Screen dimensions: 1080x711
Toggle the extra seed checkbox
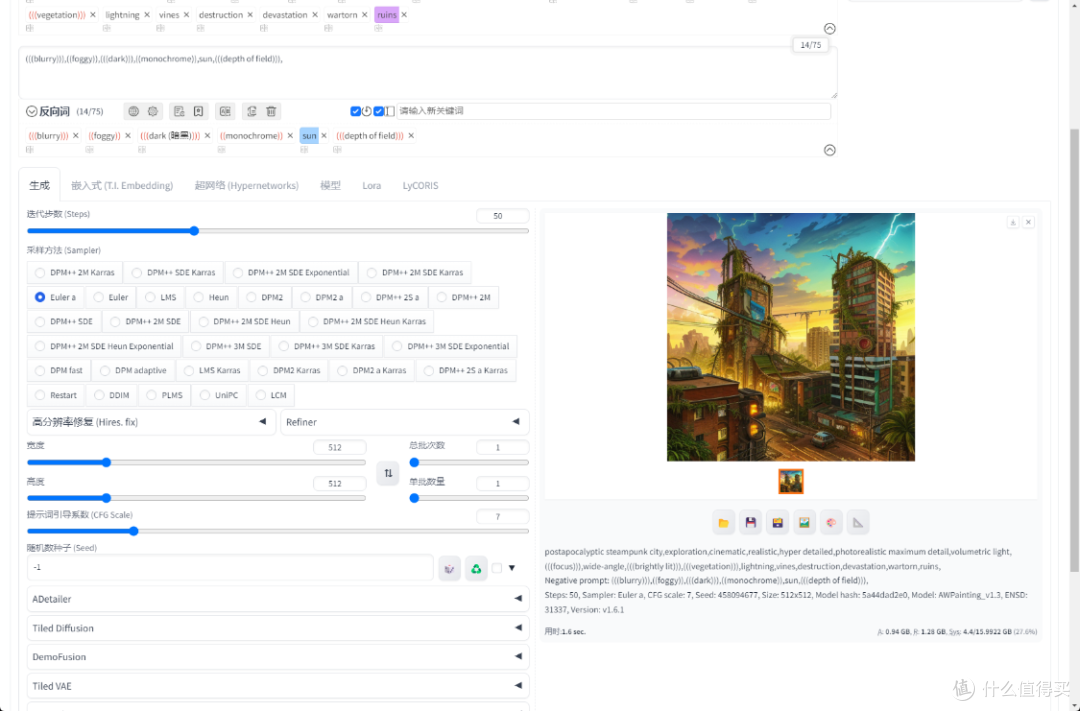point(497,568)
